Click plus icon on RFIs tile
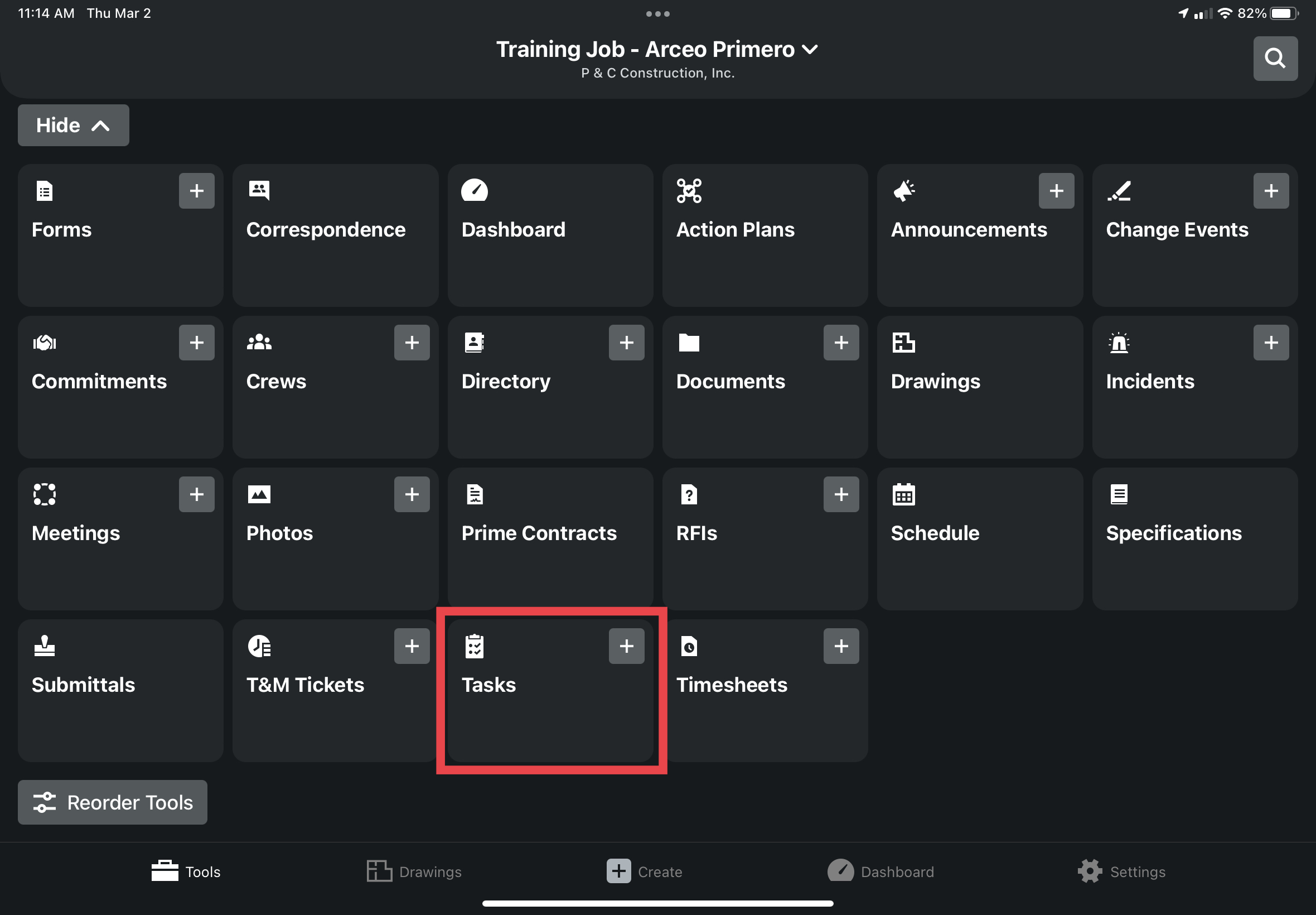 click(840, 494)
